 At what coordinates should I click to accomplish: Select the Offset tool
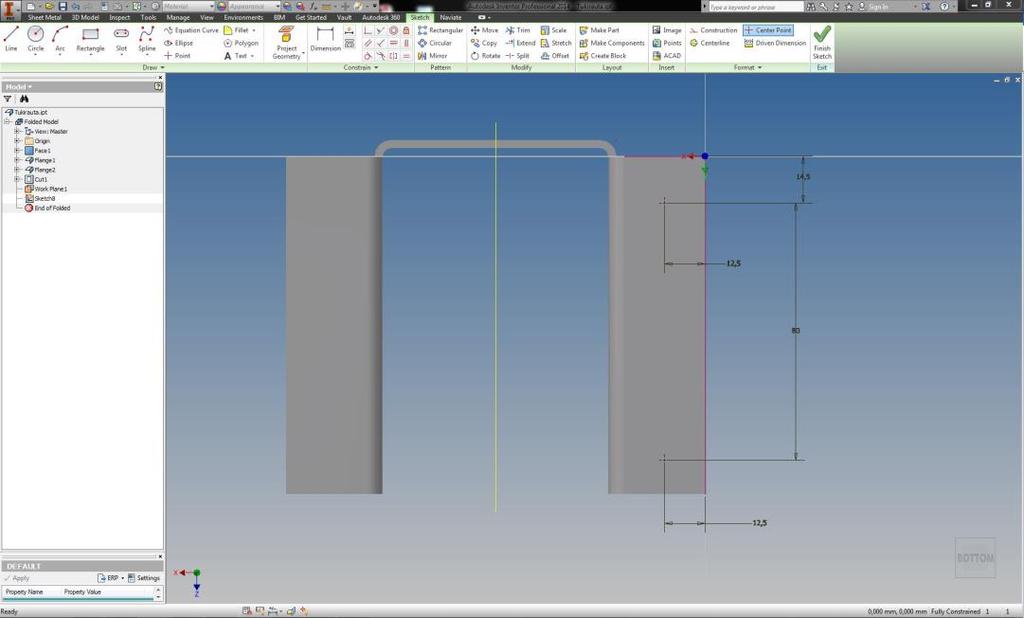click(x=554, y=56)
